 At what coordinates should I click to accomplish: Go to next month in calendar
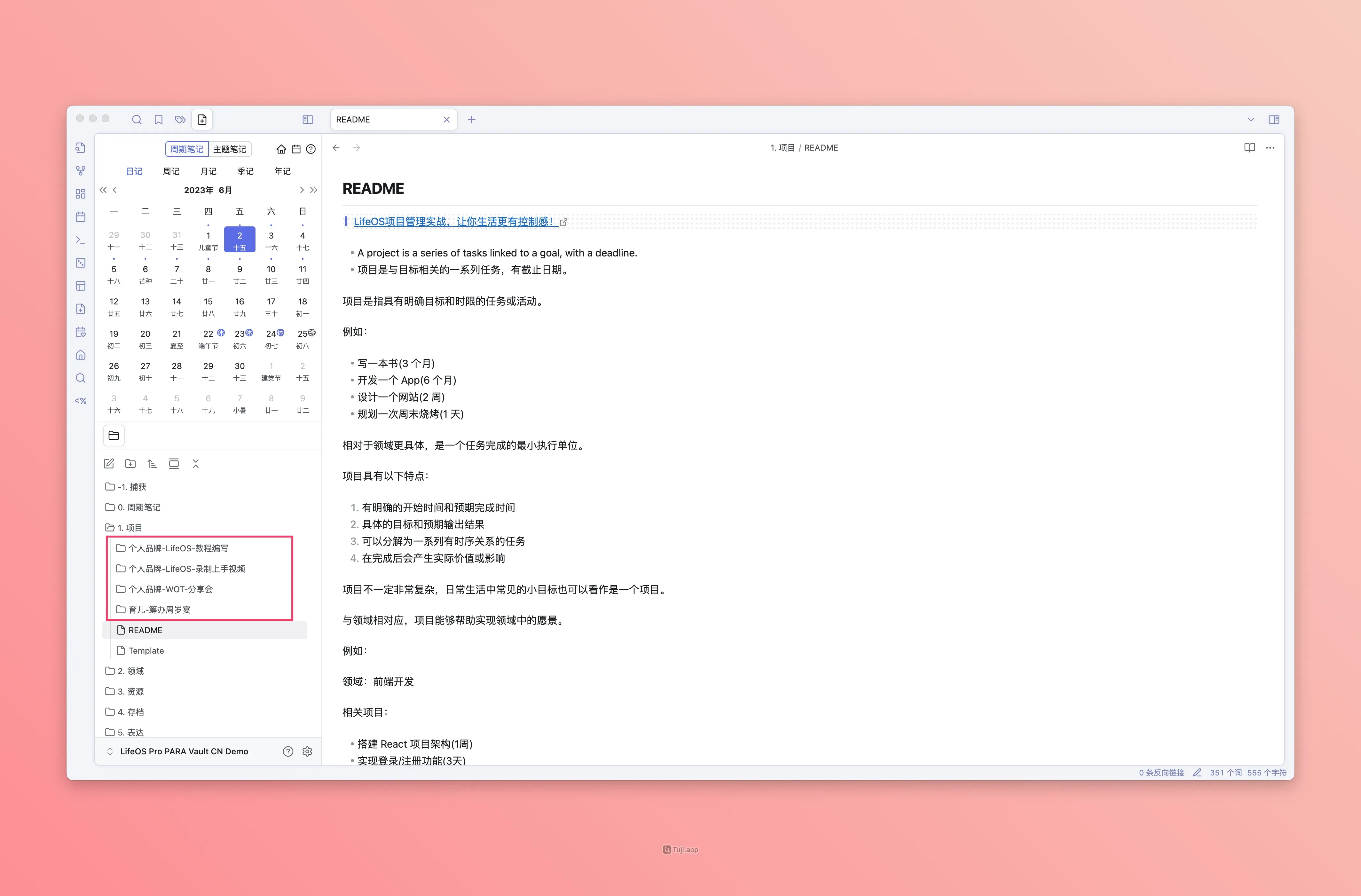tap(302, 190)
